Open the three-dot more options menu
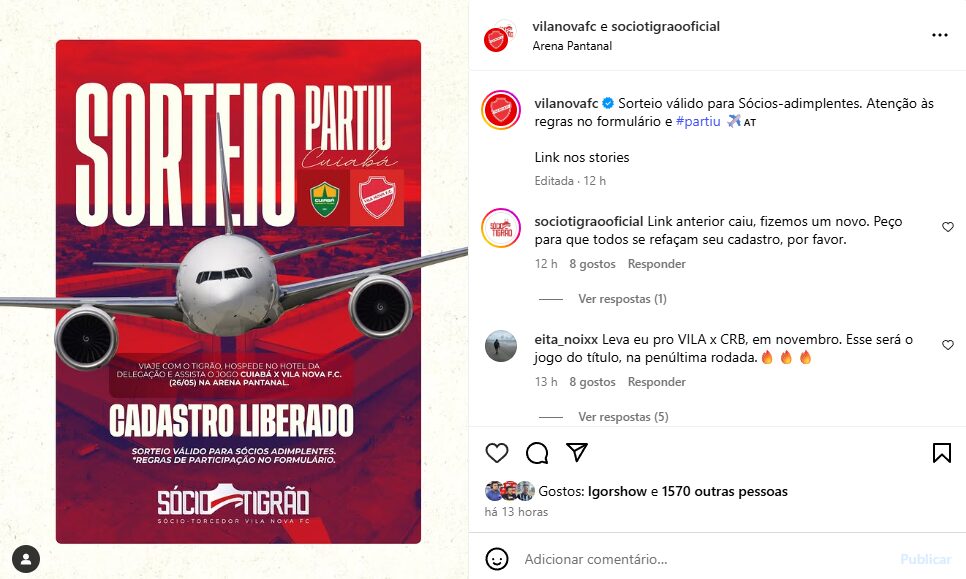Image resolution: width=966 pixels, height=579 pixels. click(940, 35)
